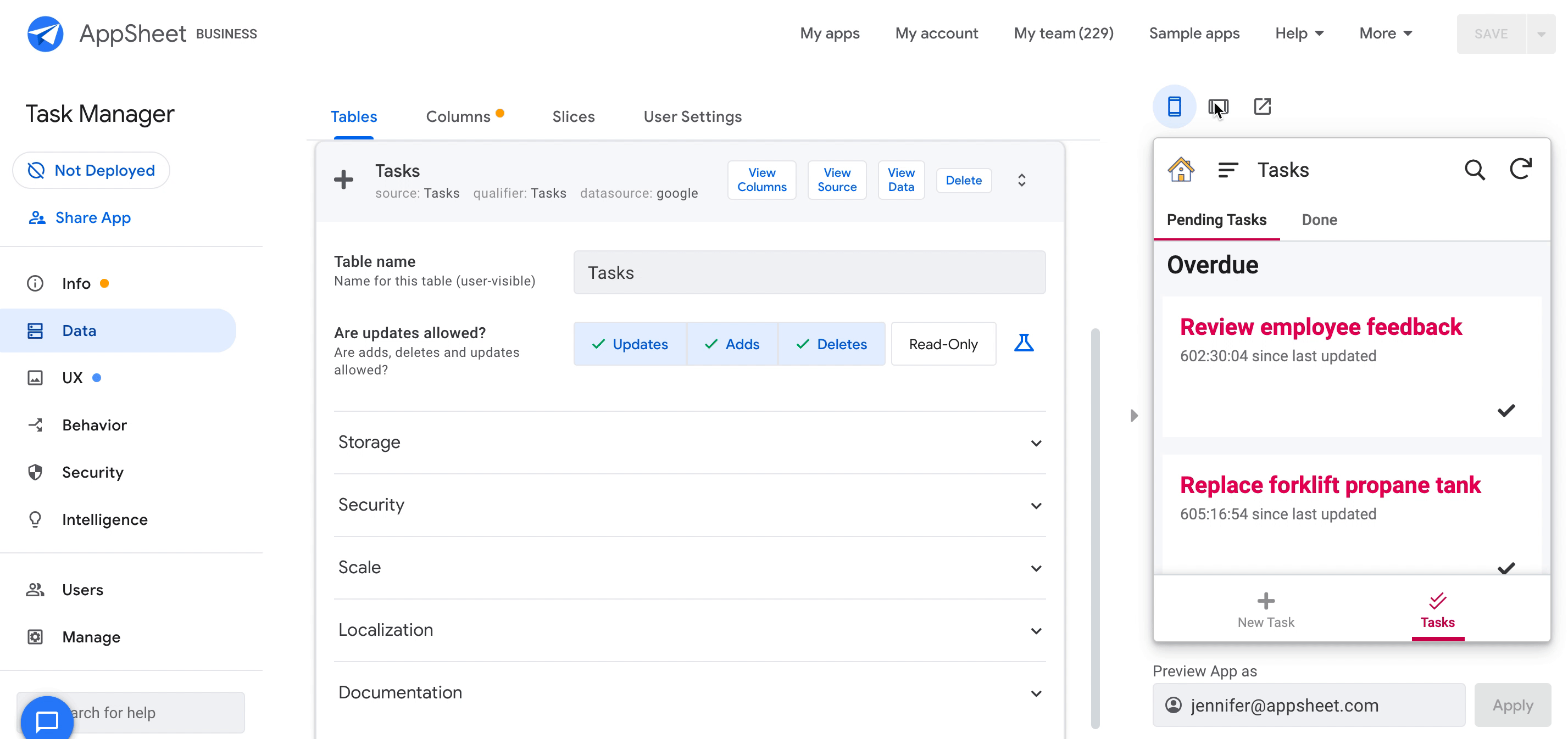
Task: Open the Done tab in preview
Action: pyautogui.click(x=1319, y=220)
